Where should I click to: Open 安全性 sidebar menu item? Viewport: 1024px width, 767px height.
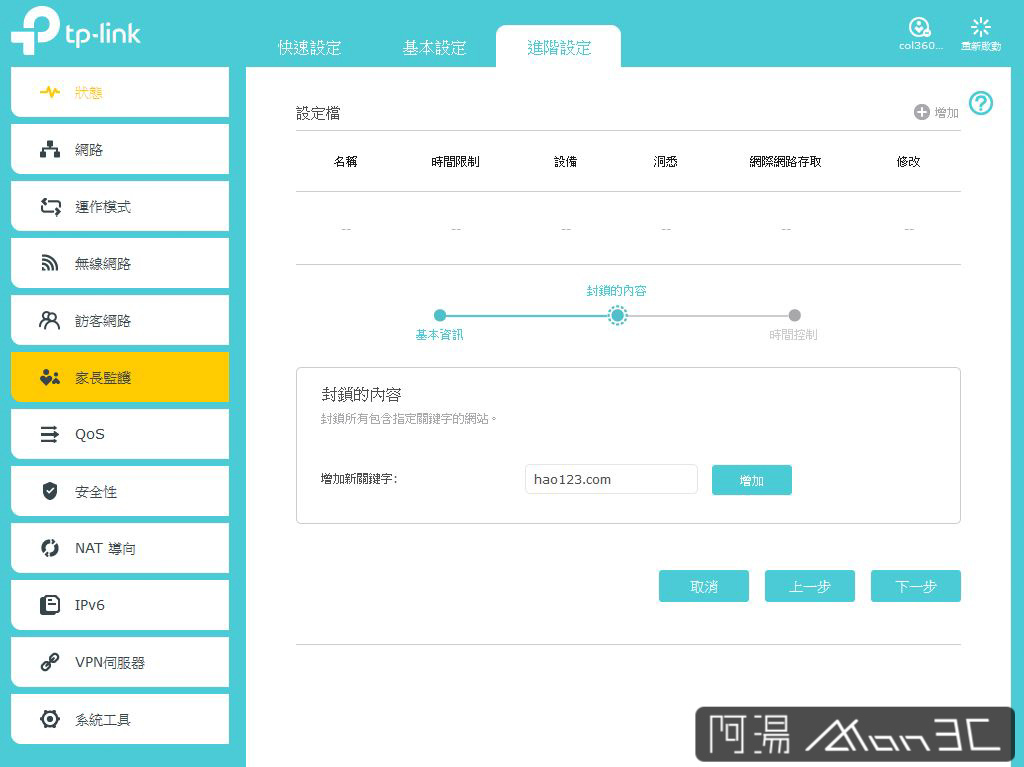point(120,491)
